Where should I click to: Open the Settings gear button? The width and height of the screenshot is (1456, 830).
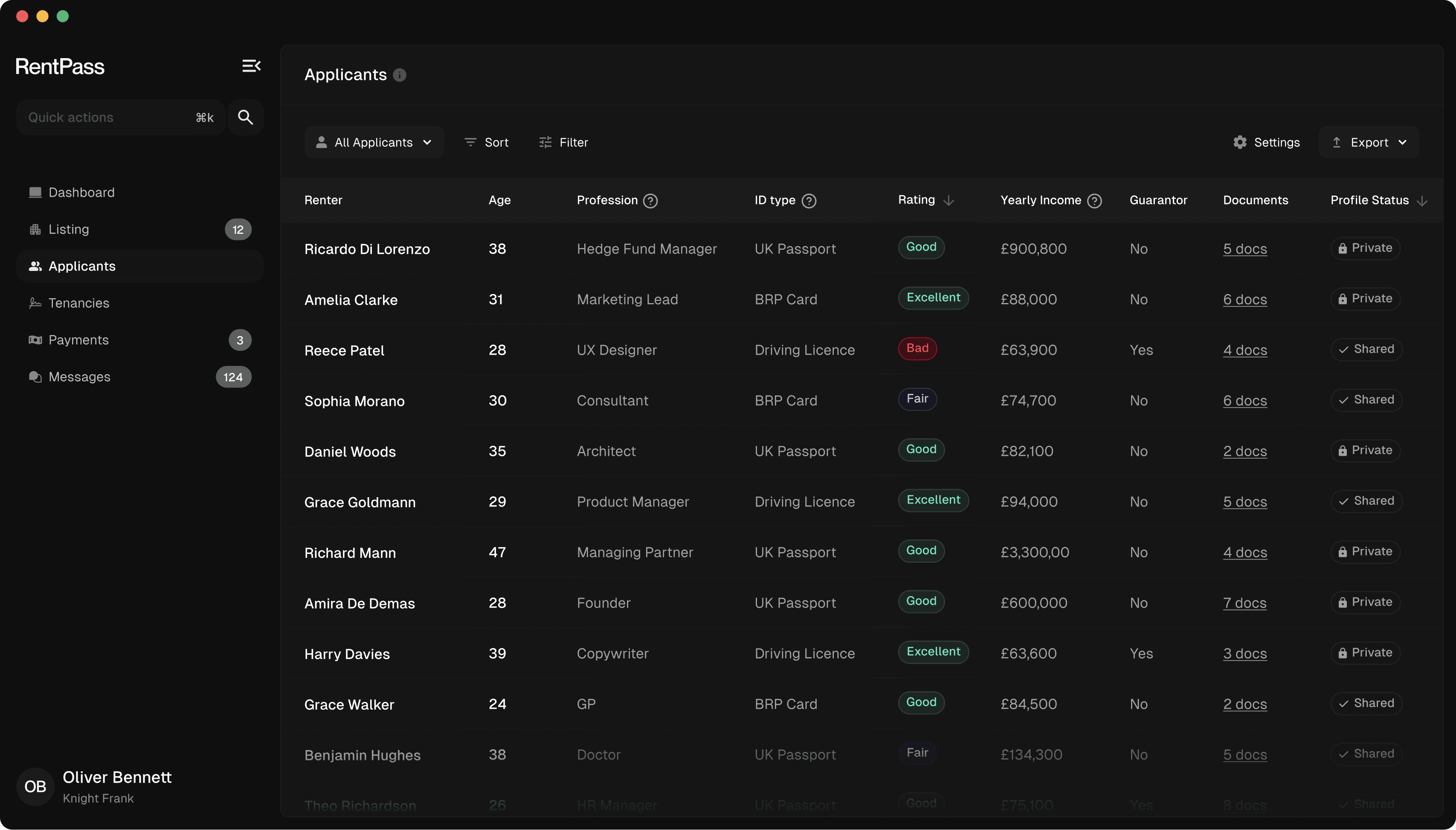[x=1266, y=143]
